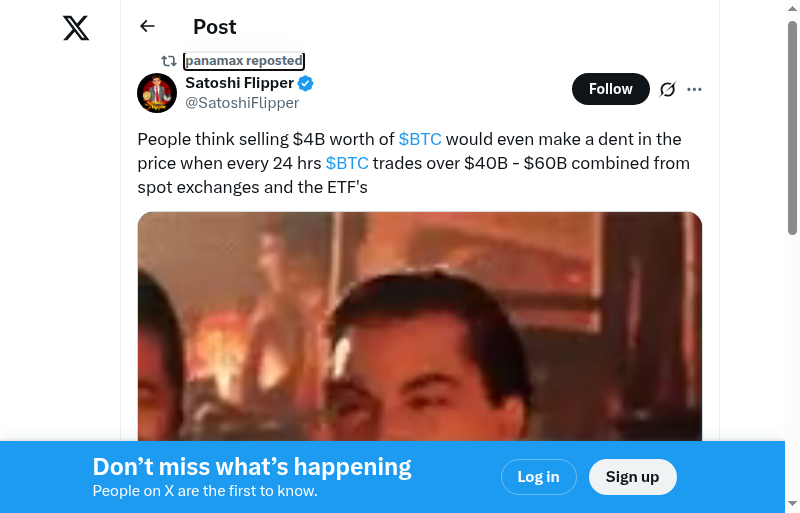Click the second $BTC cashtag after 24 hrs
The height and width of the screenshot is (513, 800).
347,163
